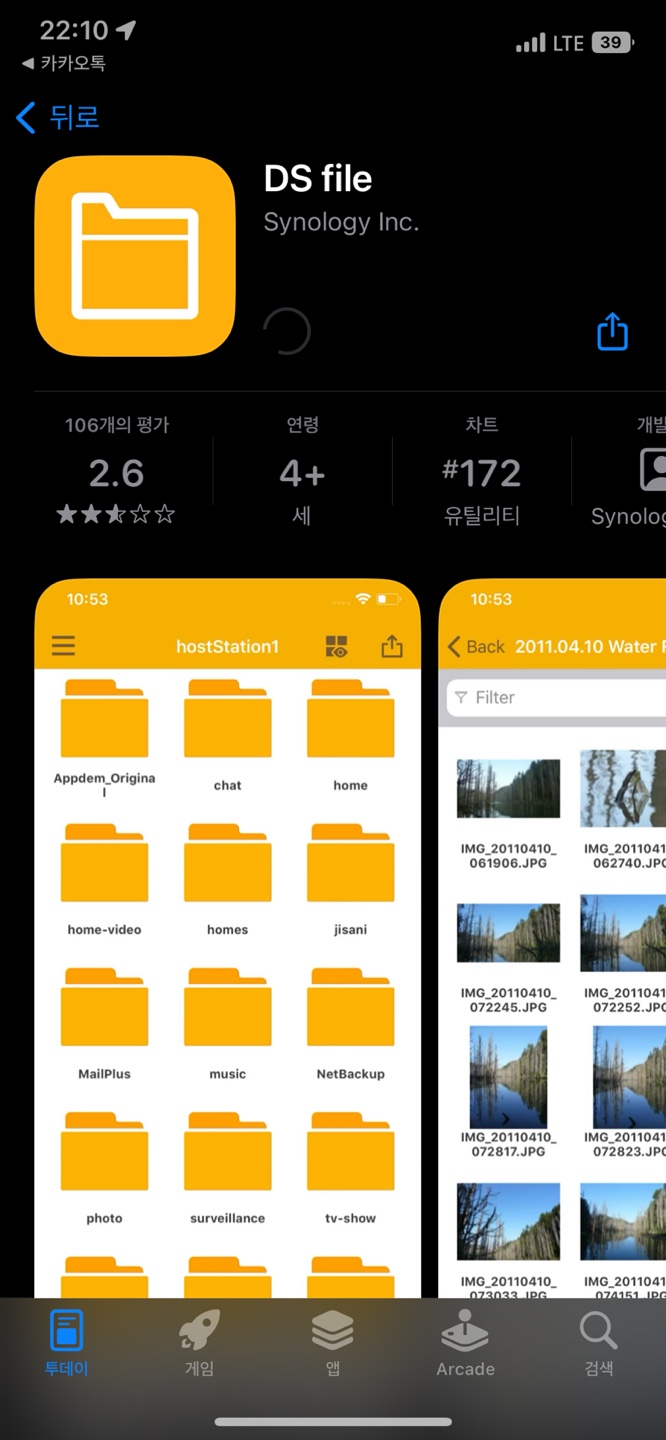Screen dimensions: 666x1440
Task: Tap the NetBackup folder icon
Action: point(351,1007)
